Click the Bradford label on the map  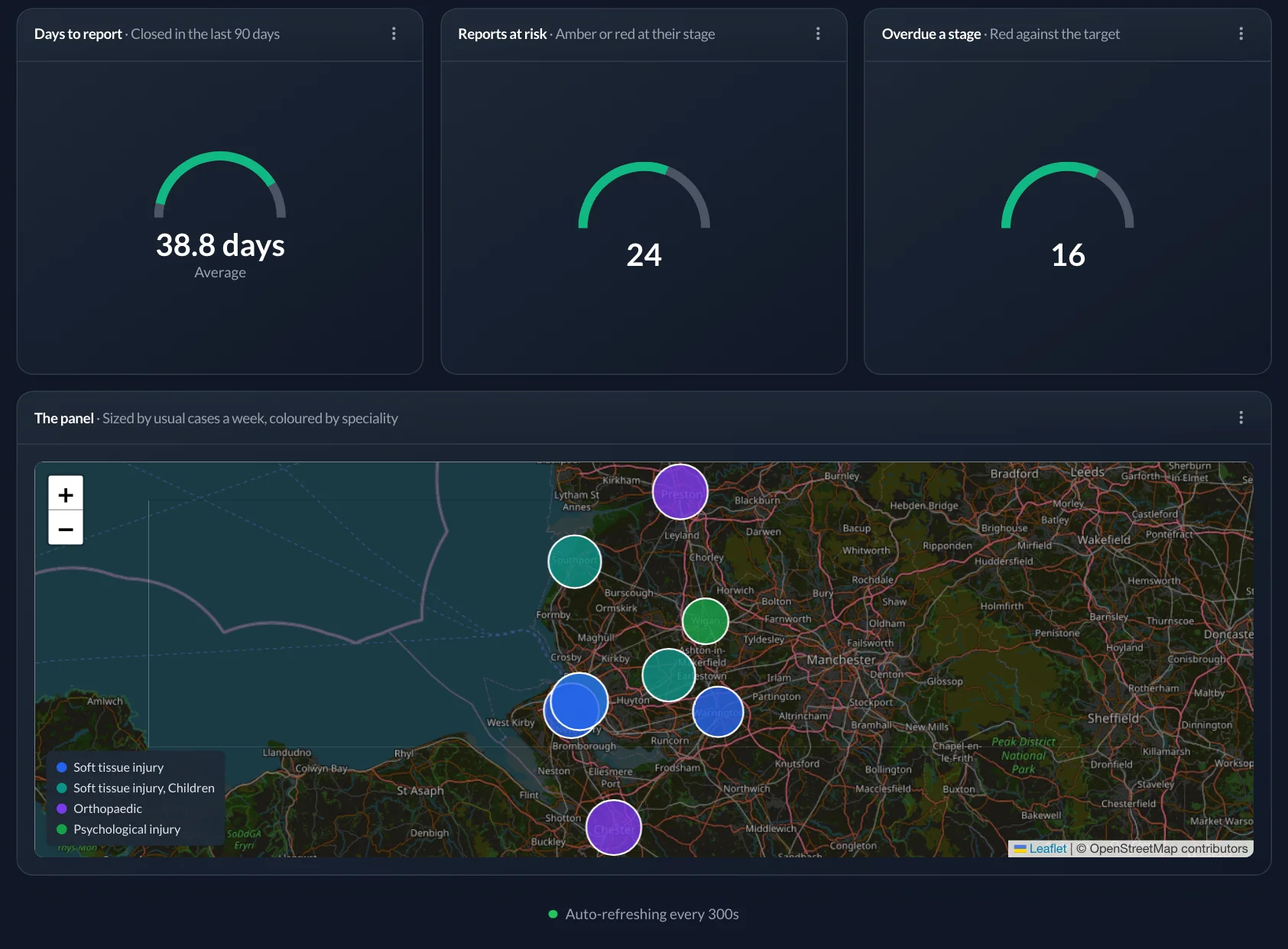[x=1014, y=474]
